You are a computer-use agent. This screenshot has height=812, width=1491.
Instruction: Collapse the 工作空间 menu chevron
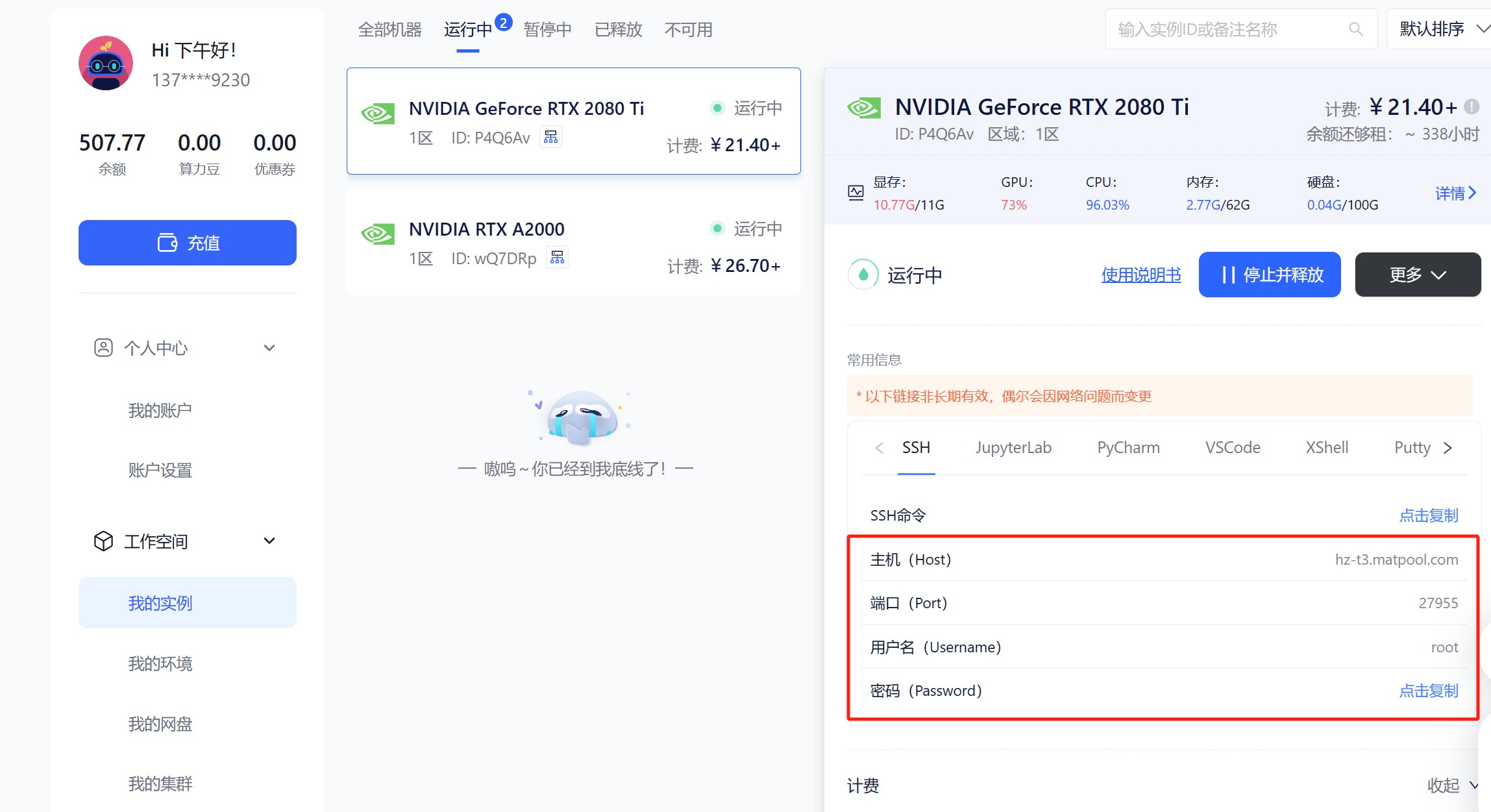pyautogui.click(x=269, y=541)
